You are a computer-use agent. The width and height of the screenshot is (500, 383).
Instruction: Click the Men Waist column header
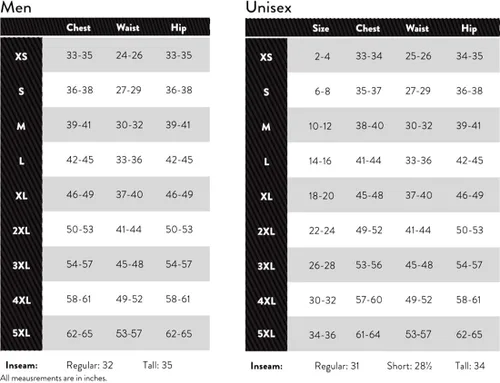[x=128, y=27]
